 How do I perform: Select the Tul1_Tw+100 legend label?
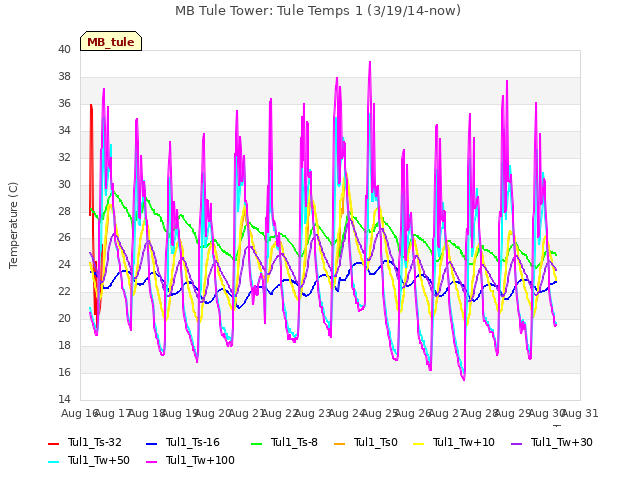[200, 460]
